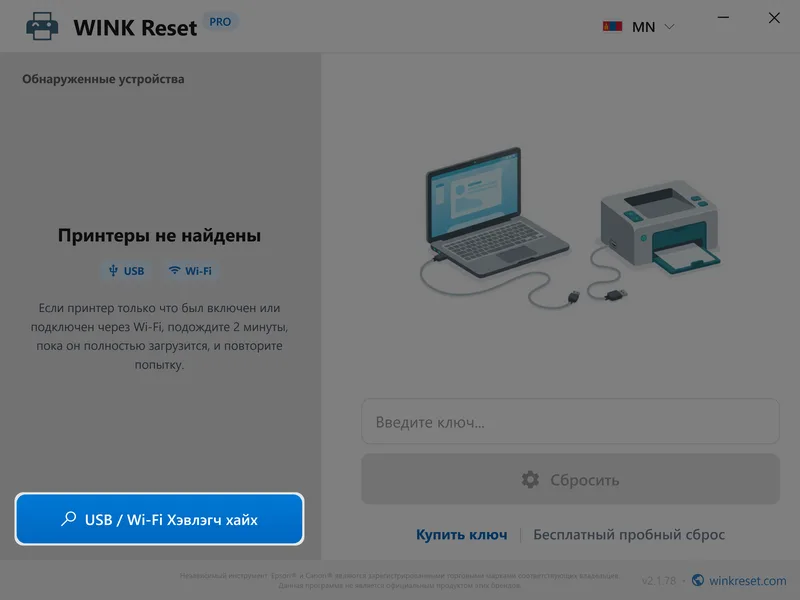Screen dimensions: 800x600
Task: Minimize the WINK Reset window
Action: [723, 17]
